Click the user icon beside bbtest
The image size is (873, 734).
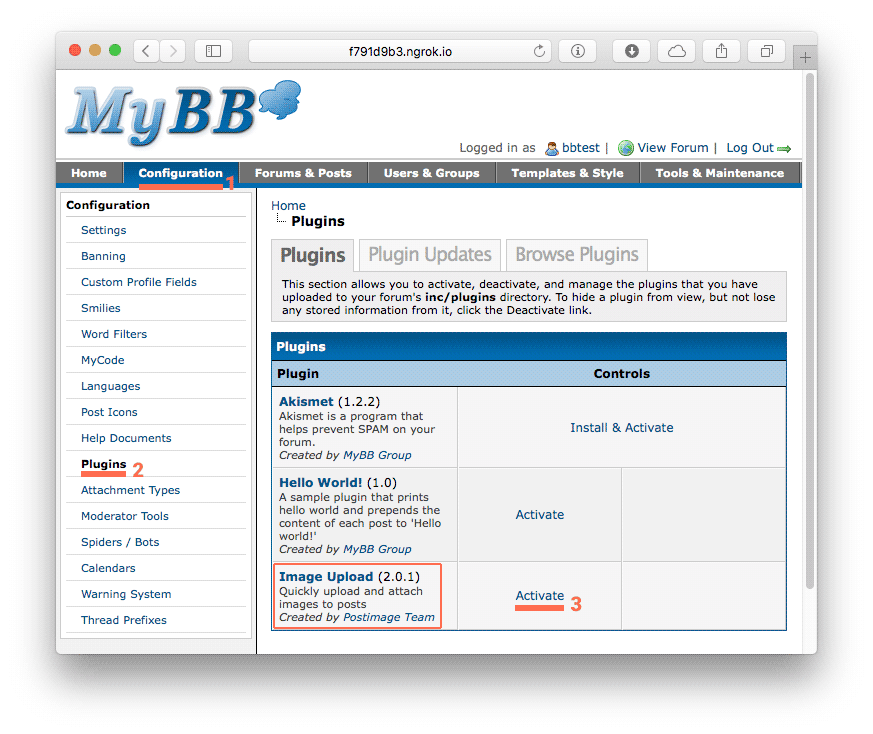[x=552, y=148]
